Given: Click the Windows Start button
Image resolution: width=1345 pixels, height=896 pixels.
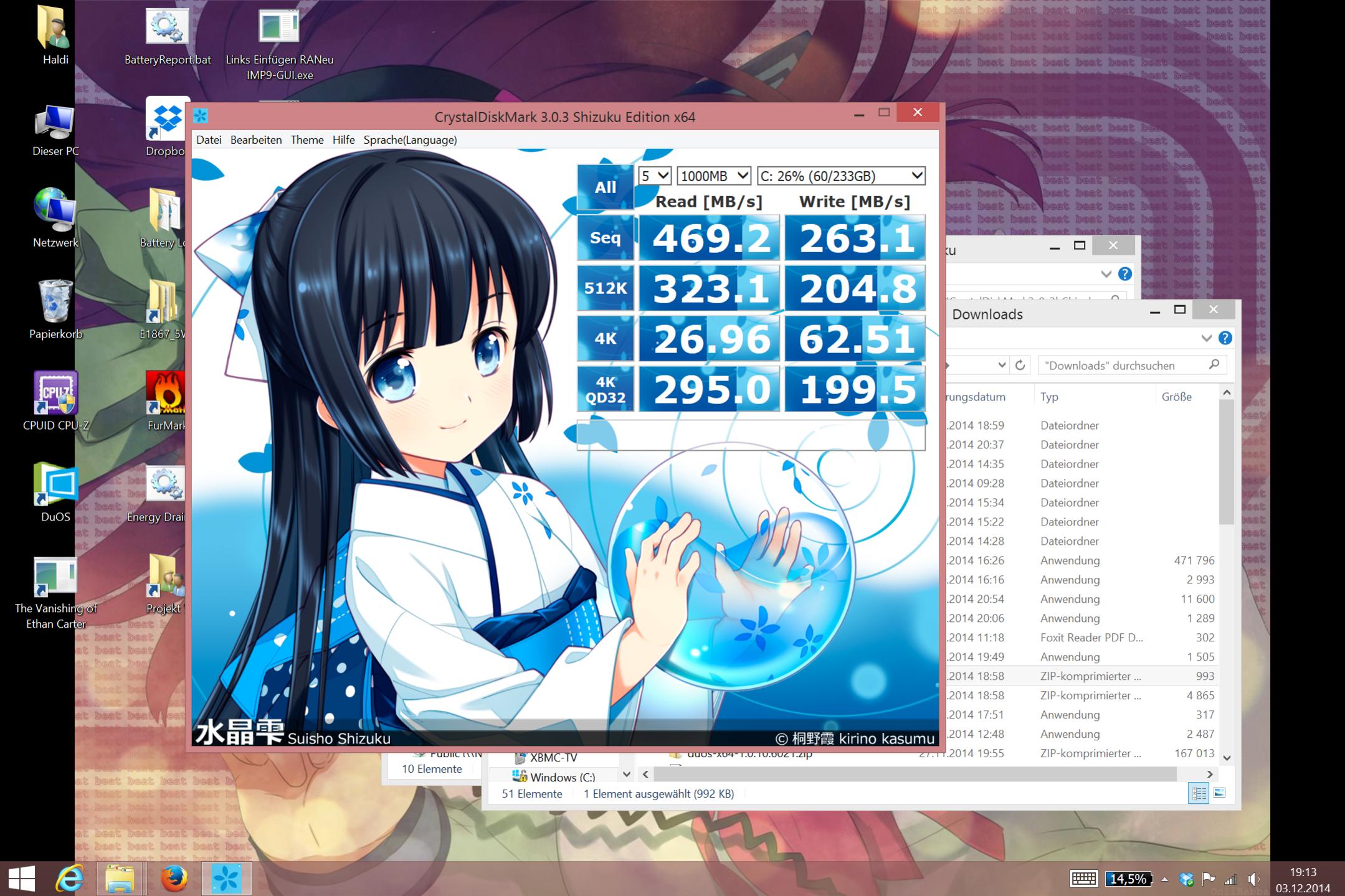Looking at the screenshot, I should pos(22,879).
